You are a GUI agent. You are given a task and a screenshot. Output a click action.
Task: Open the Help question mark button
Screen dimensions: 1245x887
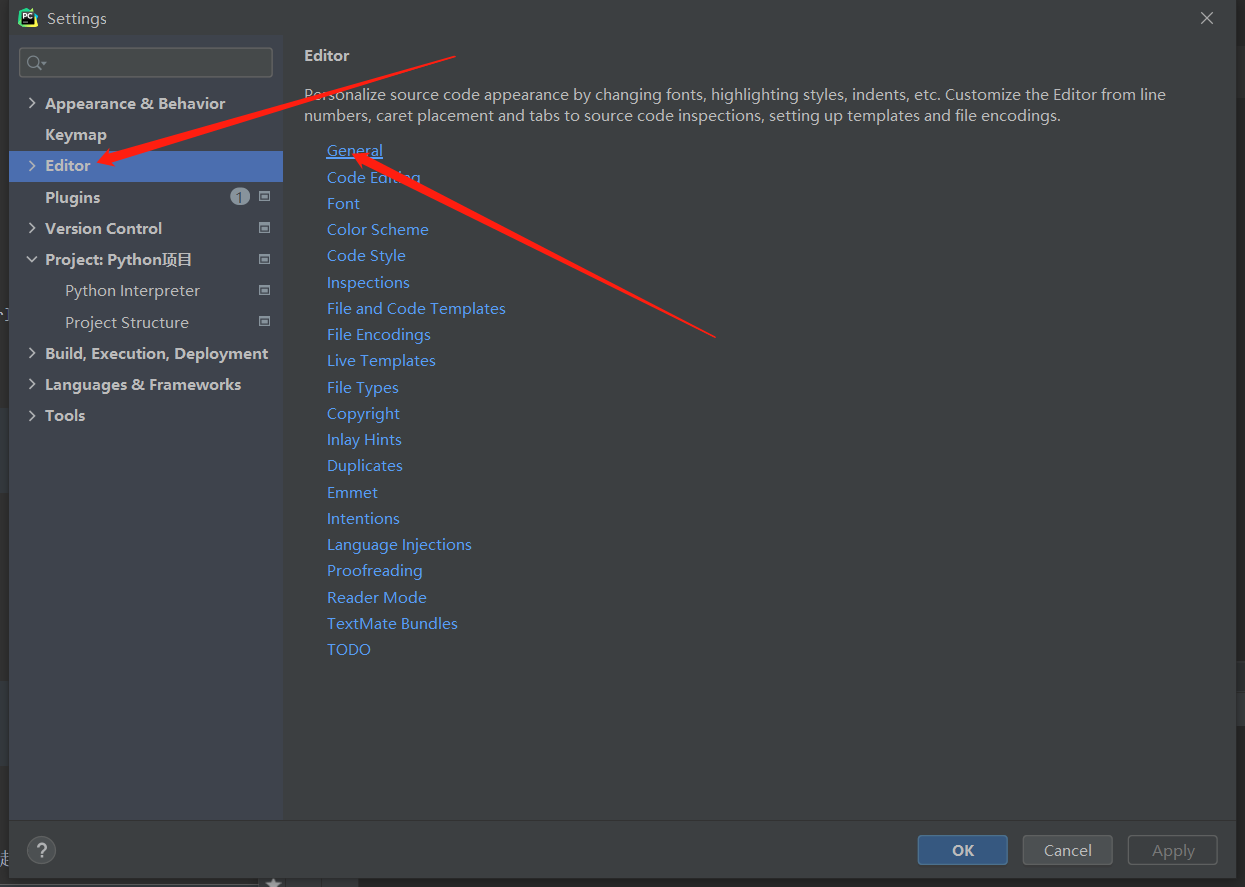click(41, 851)
